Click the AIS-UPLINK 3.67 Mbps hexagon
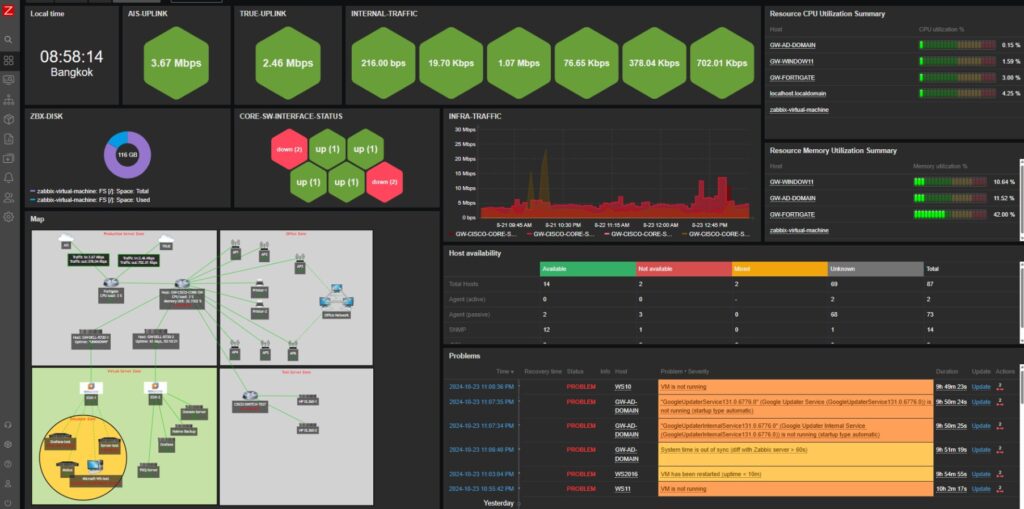The image size is (1024, 509). tap(176, 63)
